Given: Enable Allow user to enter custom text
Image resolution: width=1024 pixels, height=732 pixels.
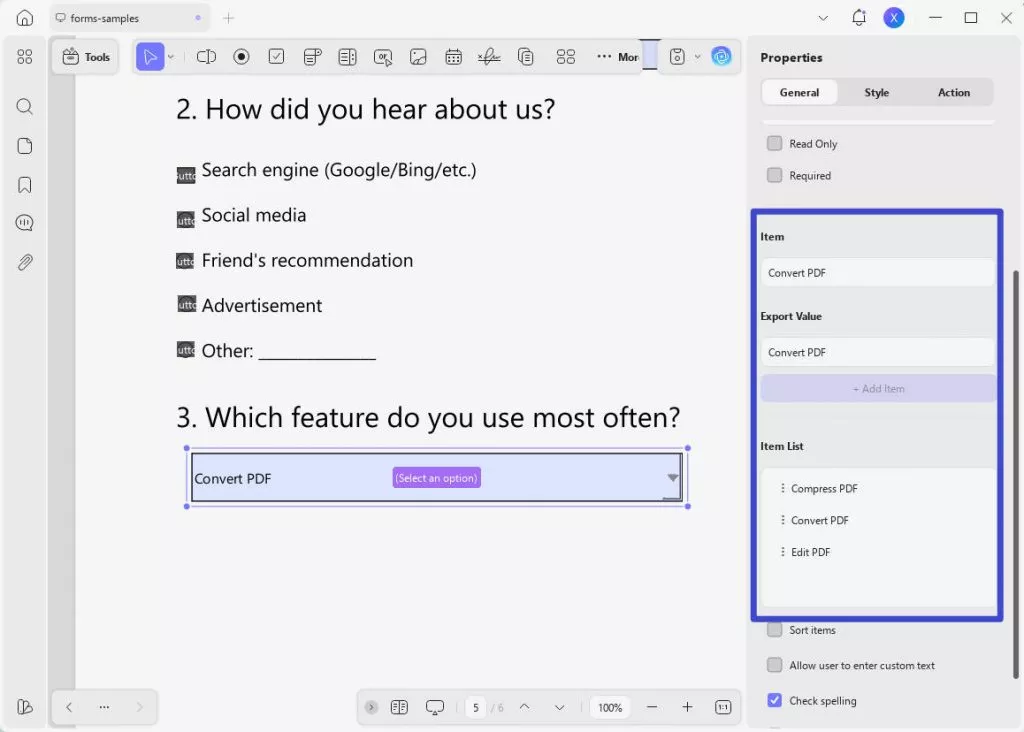Looking at the screenshot, I should 775,665.
